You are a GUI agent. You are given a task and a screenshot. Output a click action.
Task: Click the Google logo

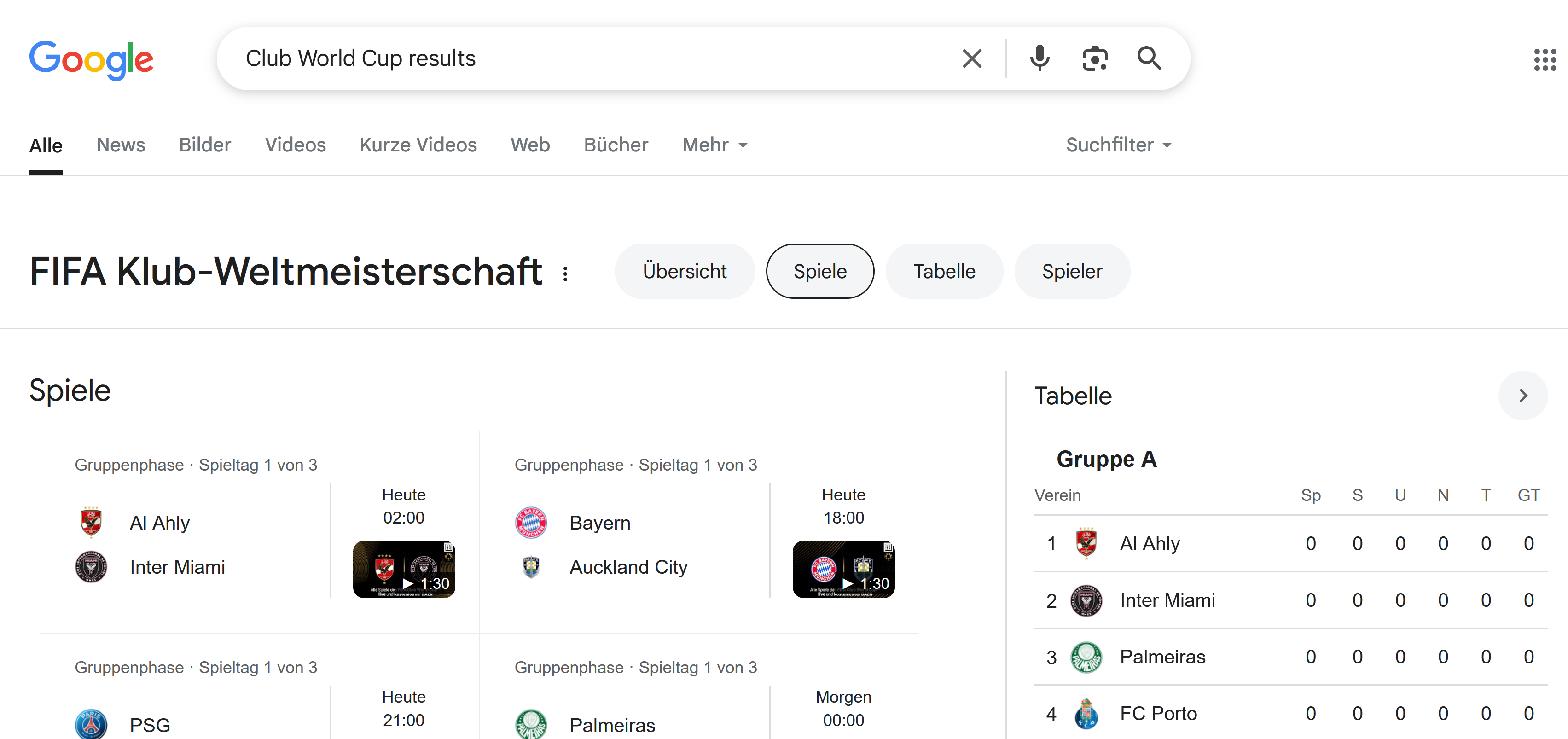pyautogui.click(x=91, y=60)
